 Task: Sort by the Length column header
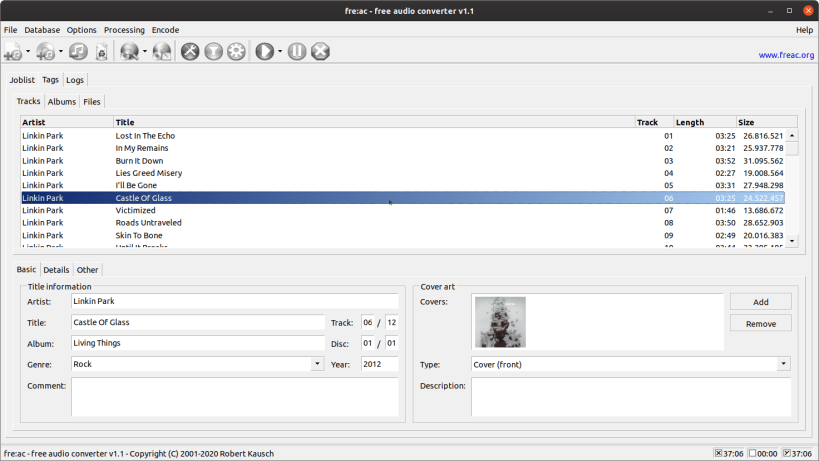click(x=705, y=122)
